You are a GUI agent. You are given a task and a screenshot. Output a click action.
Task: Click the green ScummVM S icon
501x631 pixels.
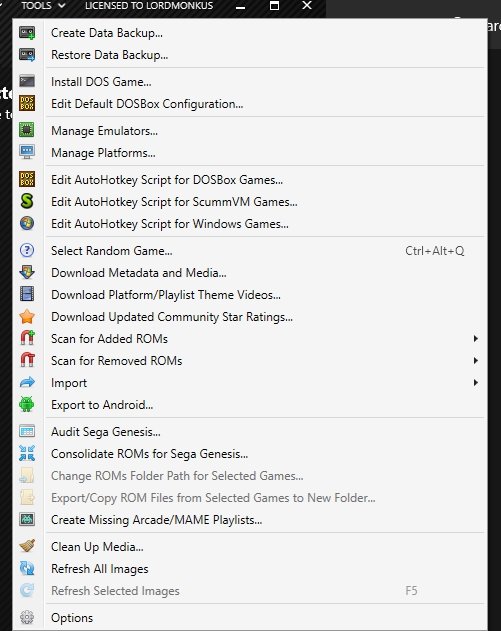27,201
